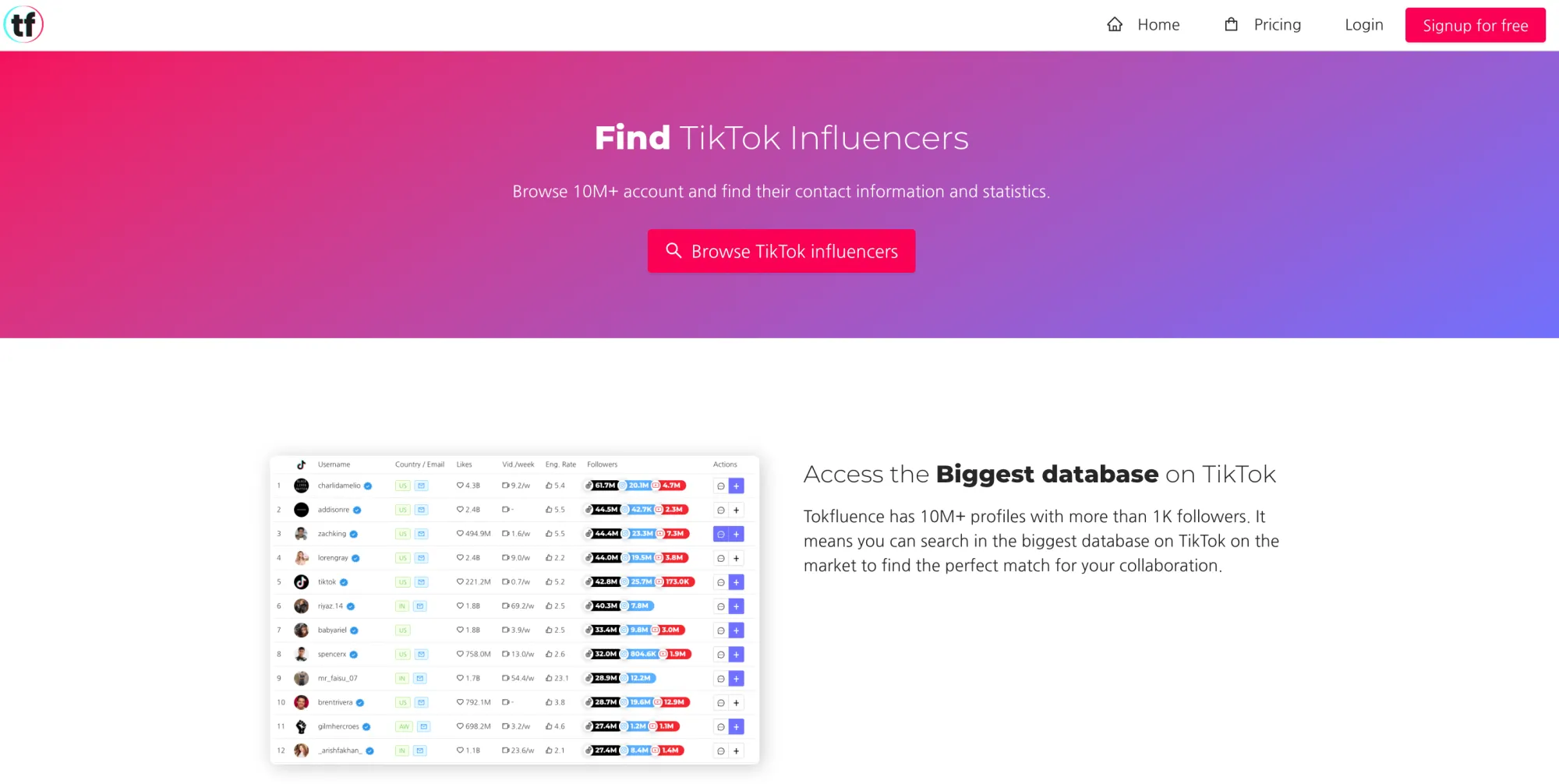1559x784 pixels.
Task: Open the Home menu item
Action: 1158,25
